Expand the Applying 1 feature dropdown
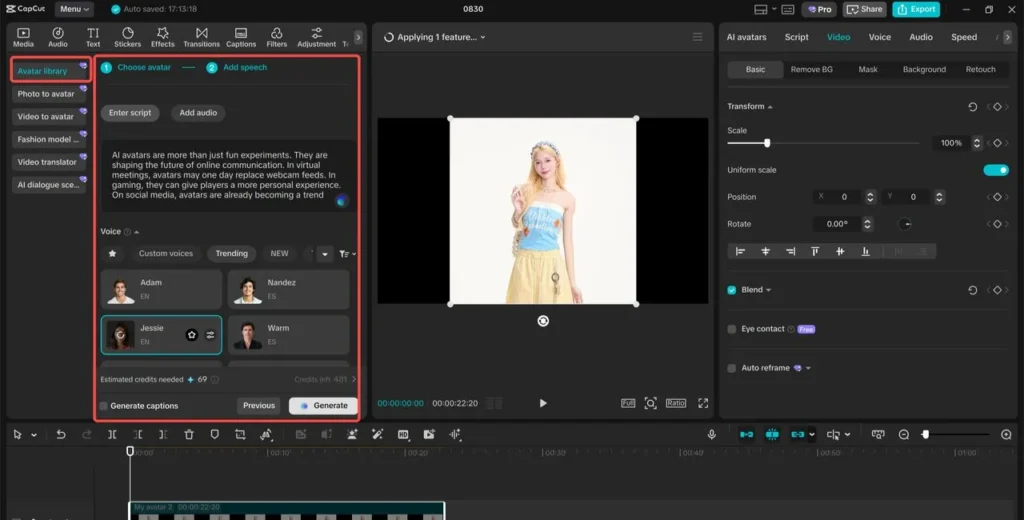1024x520 pixels. [483, 37]
